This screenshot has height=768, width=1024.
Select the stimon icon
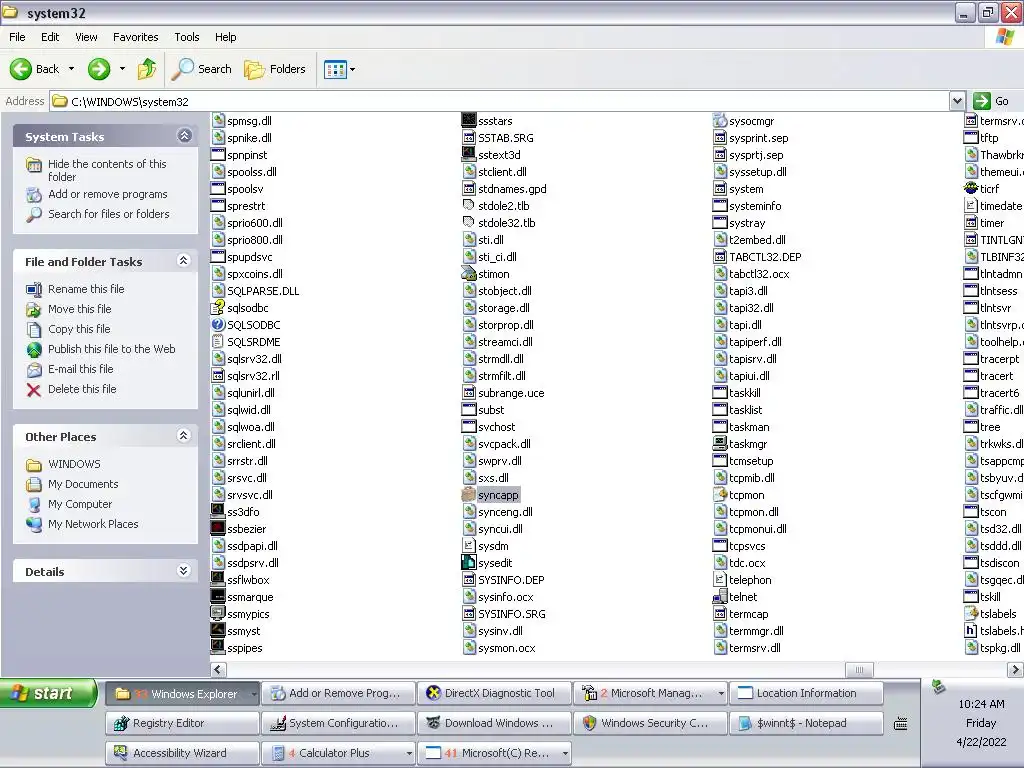point(468,274)
